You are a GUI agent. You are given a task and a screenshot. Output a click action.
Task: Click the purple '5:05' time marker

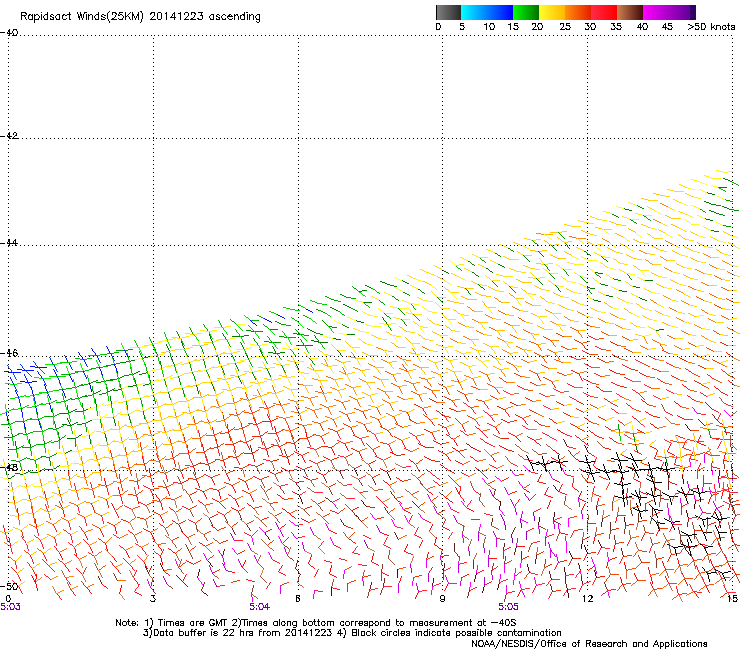click(x=508, y=607)
